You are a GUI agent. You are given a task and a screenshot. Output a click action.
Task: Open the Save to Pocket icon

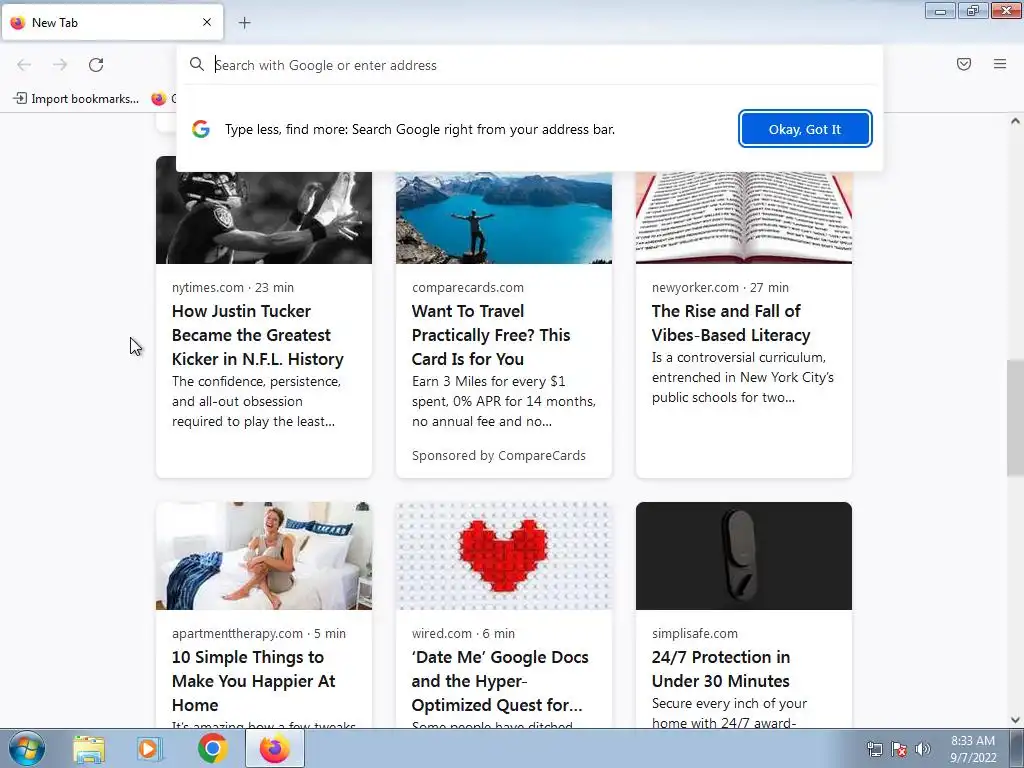pos(964,64)
